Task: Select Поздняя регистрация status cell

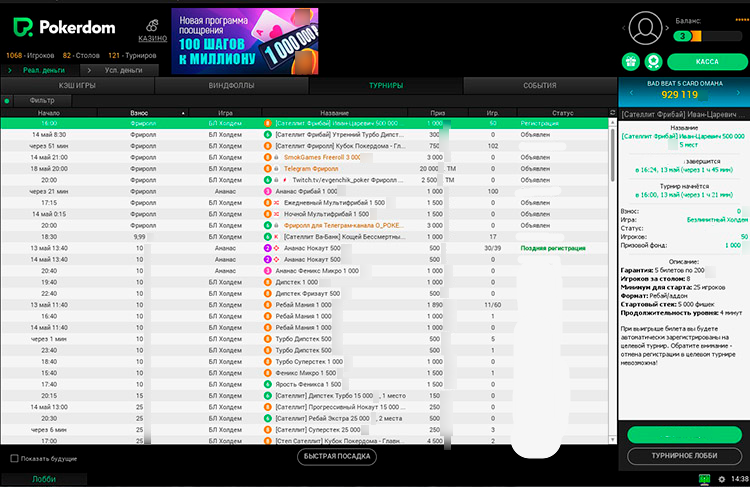Action: (x=553, y=248)
